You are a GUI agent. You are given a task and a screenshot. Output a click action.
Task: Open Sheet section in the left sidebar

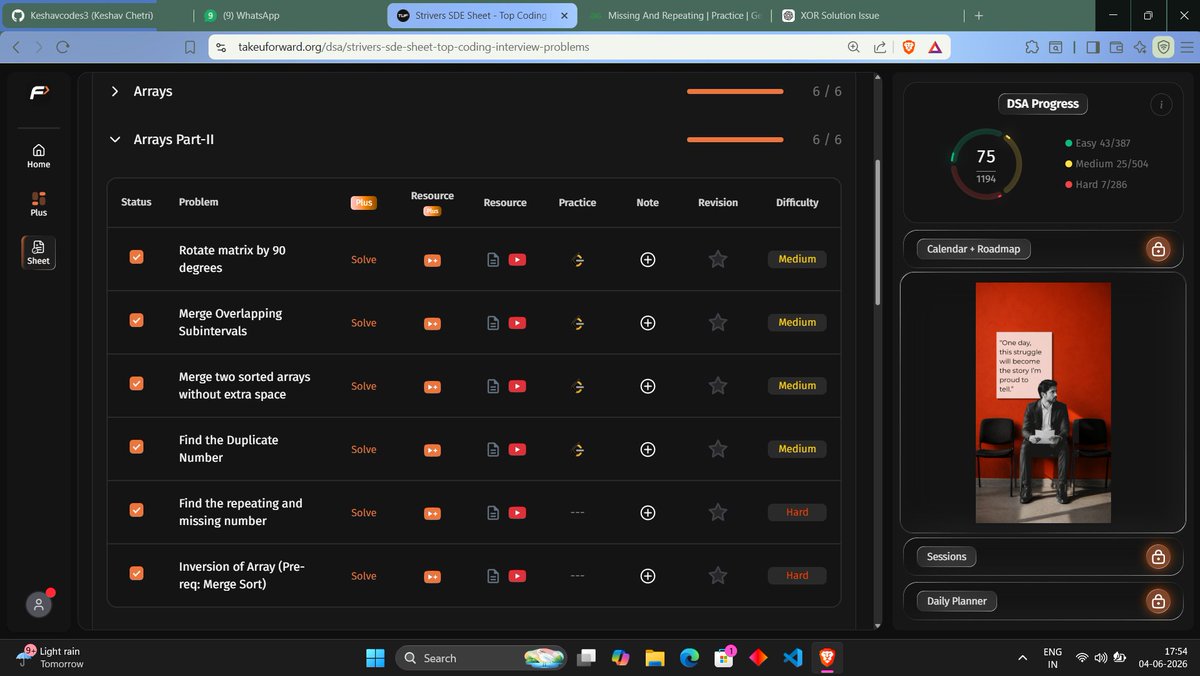click(39, 252)
